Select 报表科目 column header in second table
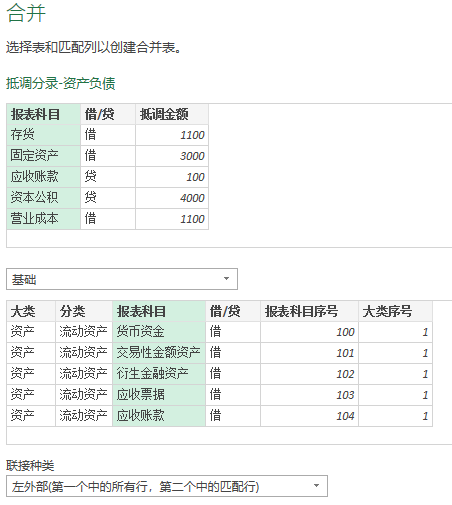 (159, 311)
